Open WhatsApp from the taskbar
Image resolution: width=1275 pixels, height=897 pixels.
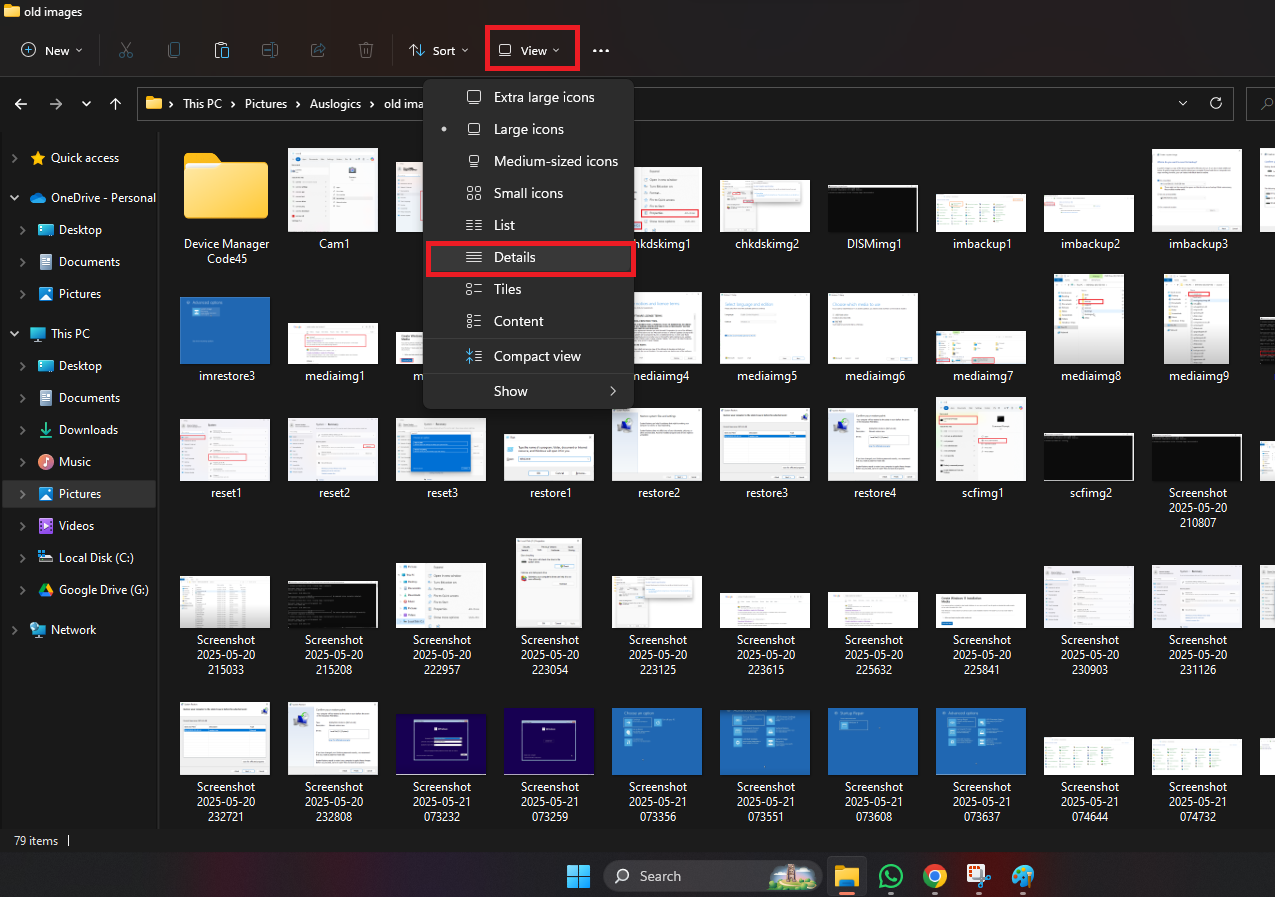click(890, 876)
